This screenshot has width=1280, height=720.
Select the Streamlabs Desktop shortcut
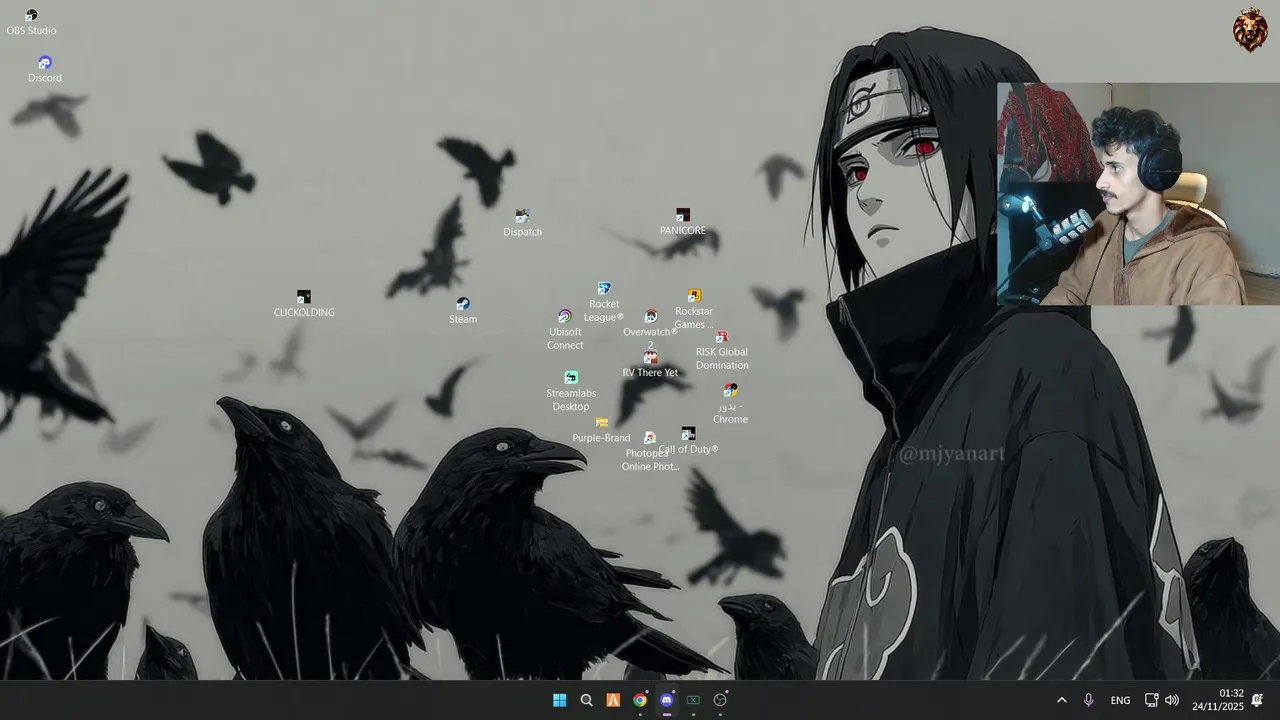click(x=571, y=391)
